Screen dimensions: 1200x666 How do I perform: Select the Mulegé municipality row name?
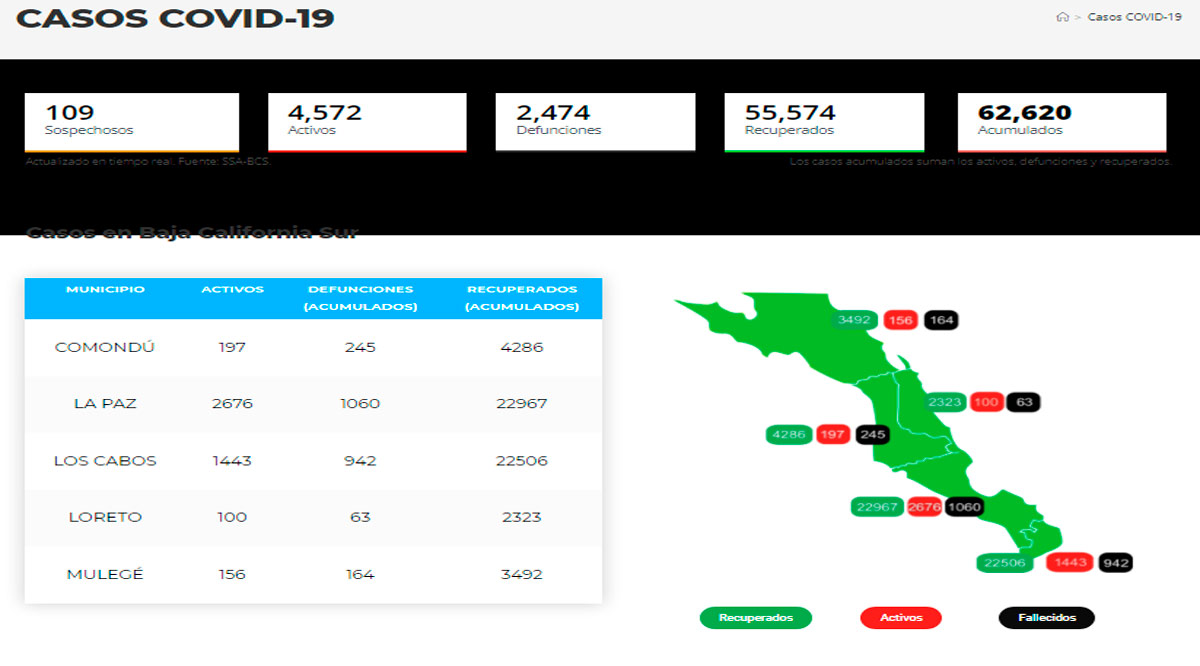105,574
